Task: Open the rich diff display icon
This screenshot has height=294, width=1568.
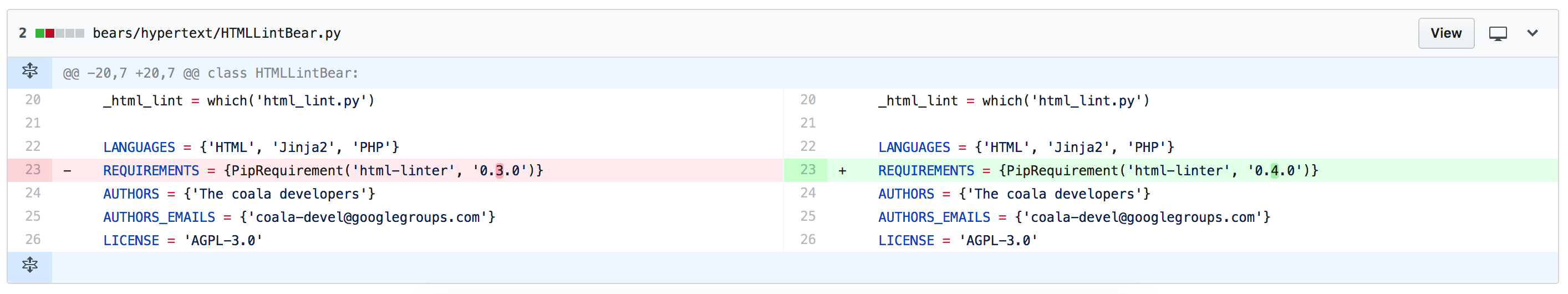Action: coord(1498,33)
